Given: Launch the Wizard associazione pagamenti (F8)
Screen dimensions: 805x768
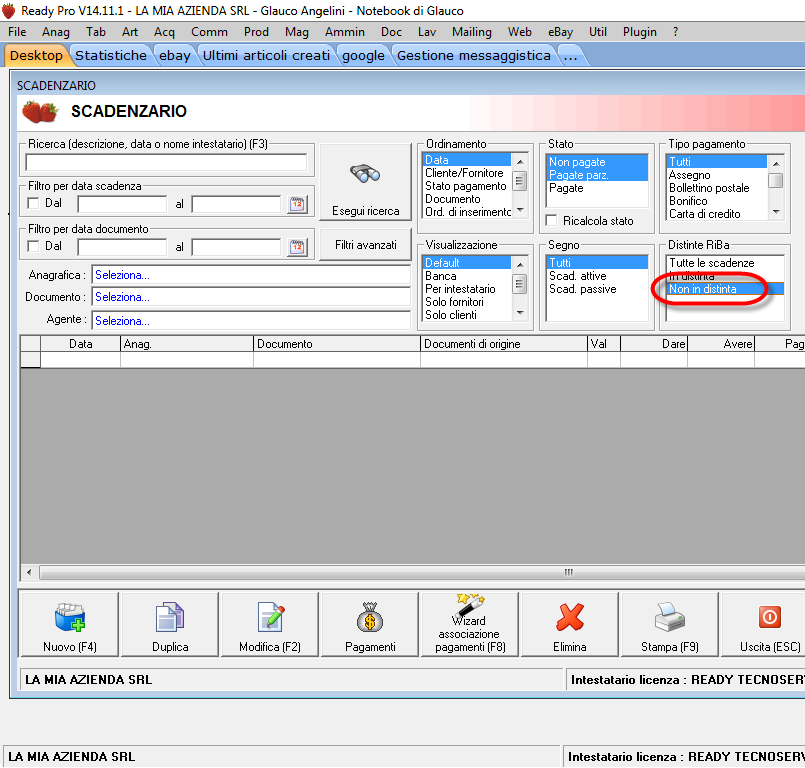Looking at the screenshot, I should pyautogui.click(x=470, y=625).
